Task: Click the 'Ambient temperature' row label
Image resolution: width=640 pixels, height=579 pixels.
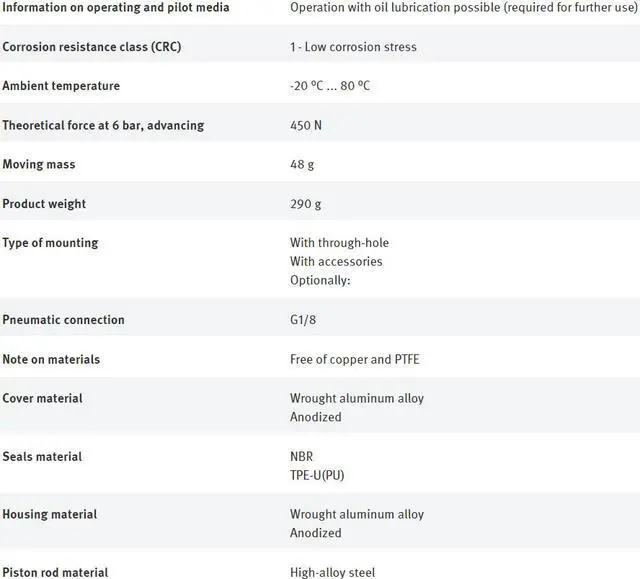Action: (61, 86)
